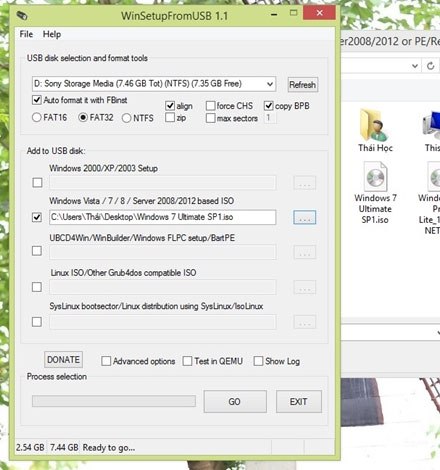Image resolution: width=440 pixels, height=470 pixels.
Task: Open the Thái Học user folder icon
Action: click(x=374, y=125)
